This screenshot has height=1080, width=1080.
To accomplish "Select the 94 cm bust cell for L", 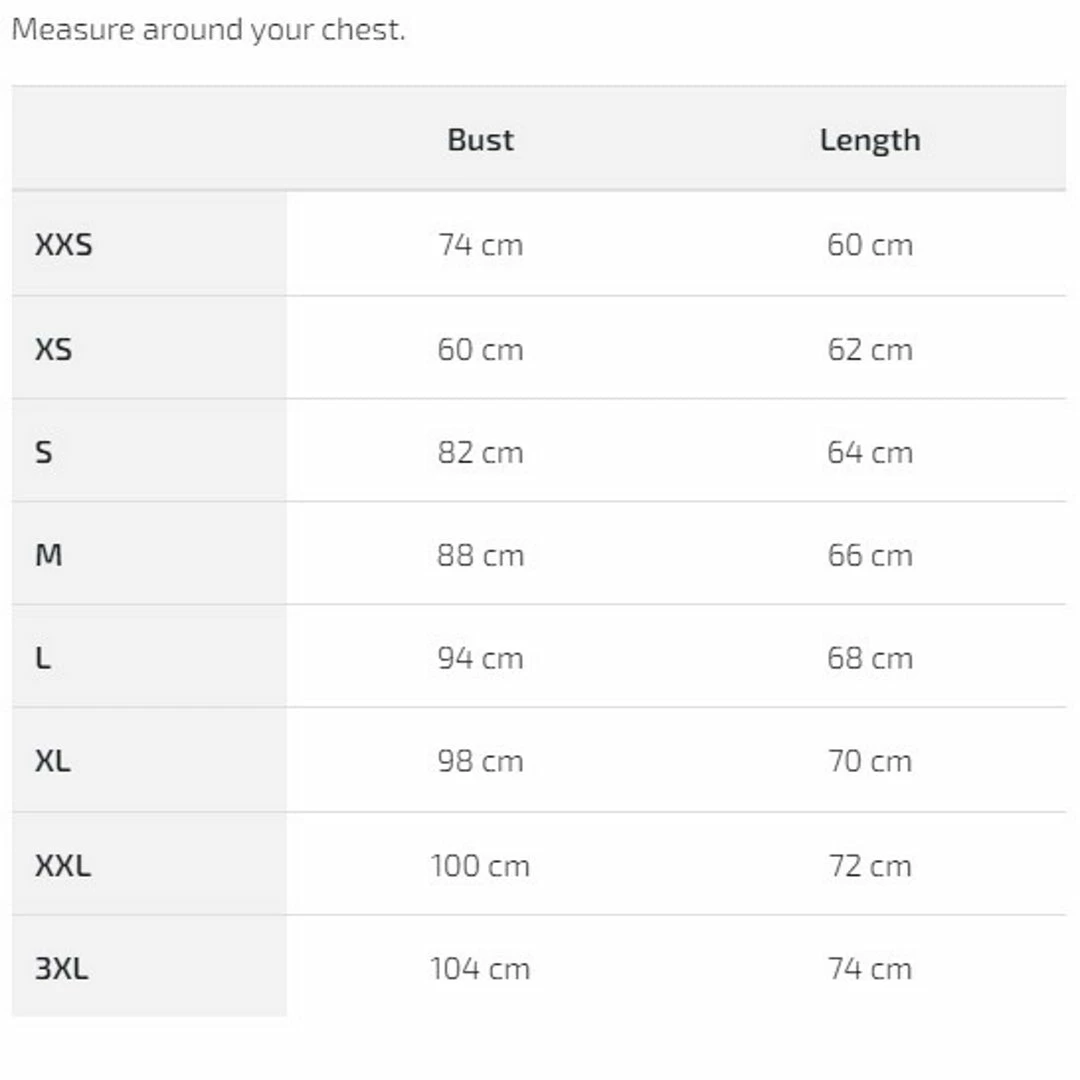I will [x=480, y=658].
